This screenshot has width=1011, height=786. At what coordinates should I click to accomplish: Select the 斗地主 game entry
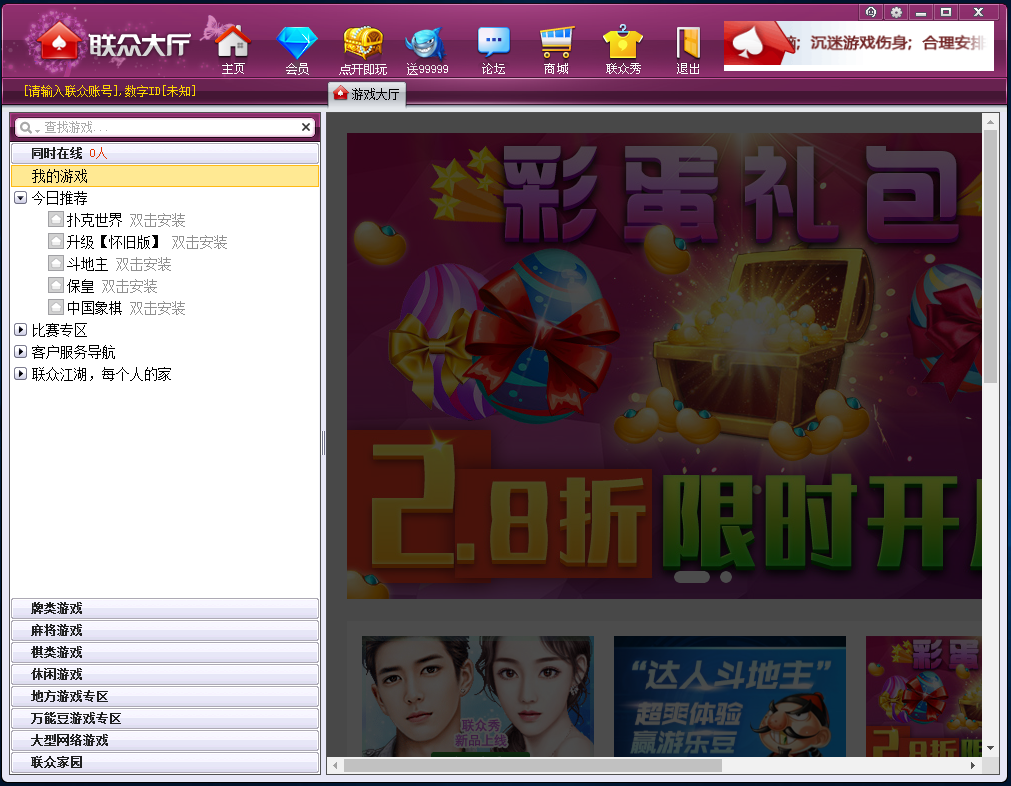(87, 264)
